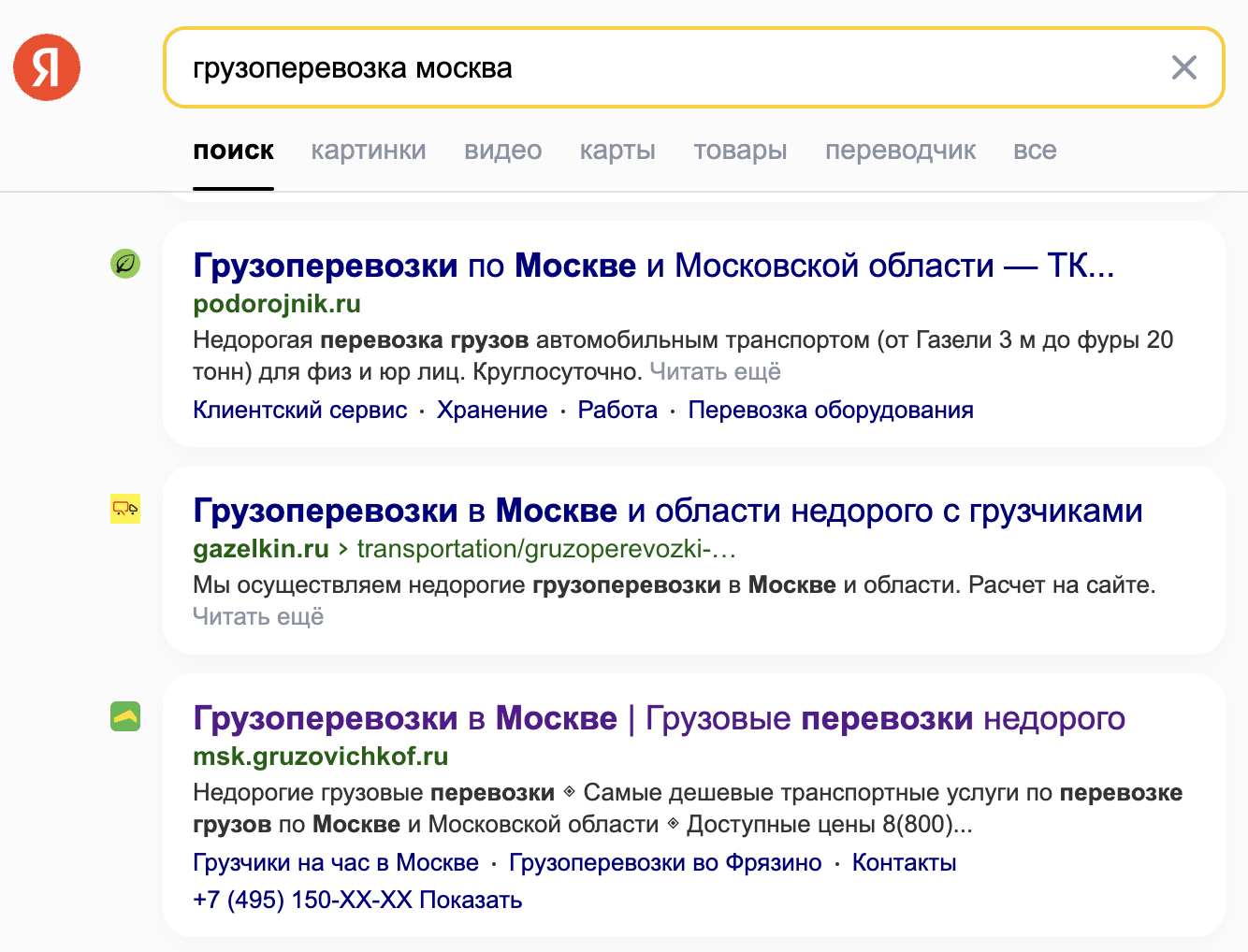Clear the search query with the X icon
The image size is (1248, 952).
[1183, 67]
